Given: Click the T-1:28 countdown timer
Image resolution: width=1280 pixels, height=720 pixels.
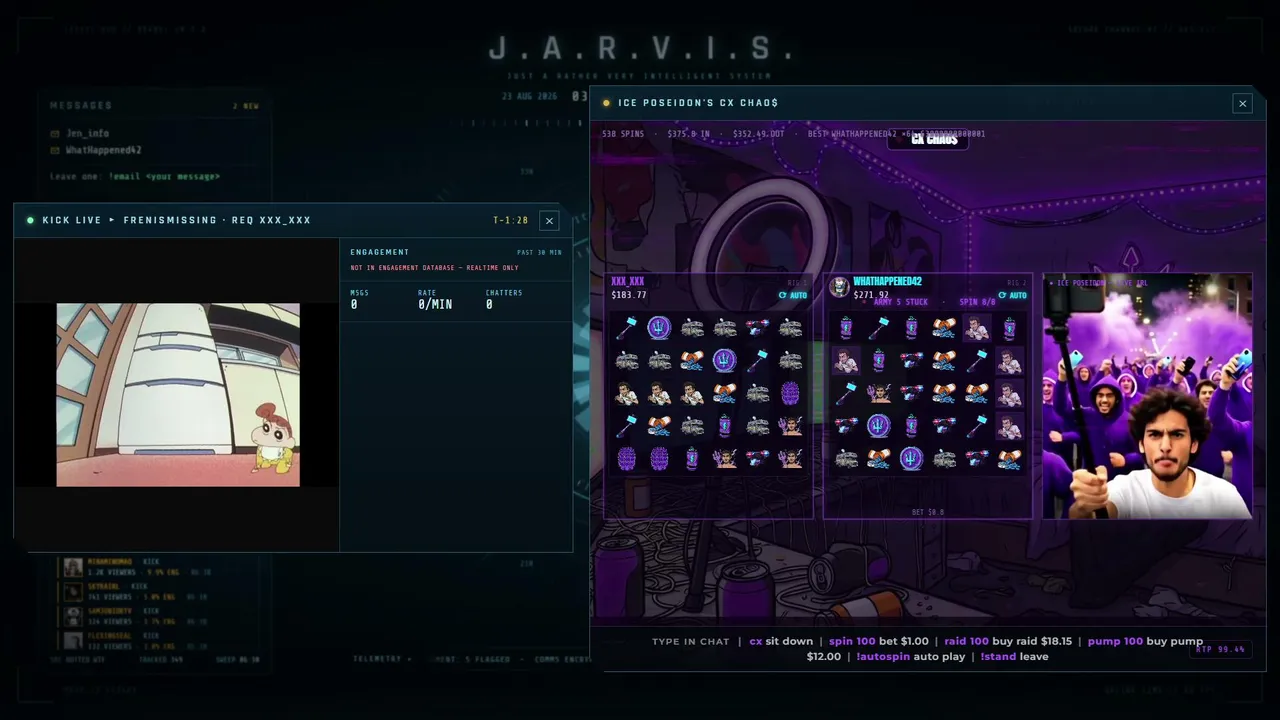Looking at the screenshot, I should [x=510, y=220].
